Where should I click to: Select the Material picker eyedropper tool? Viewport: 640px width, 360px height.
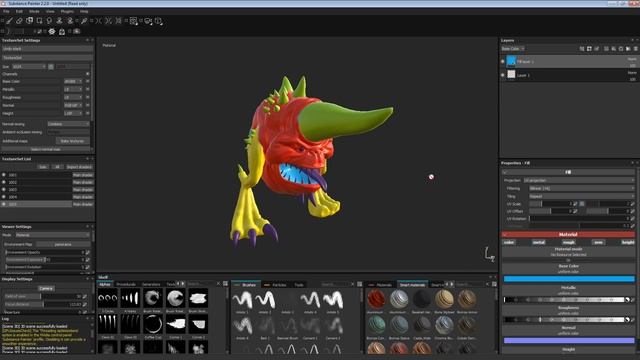pyautogui.click(x=84, y=21)
